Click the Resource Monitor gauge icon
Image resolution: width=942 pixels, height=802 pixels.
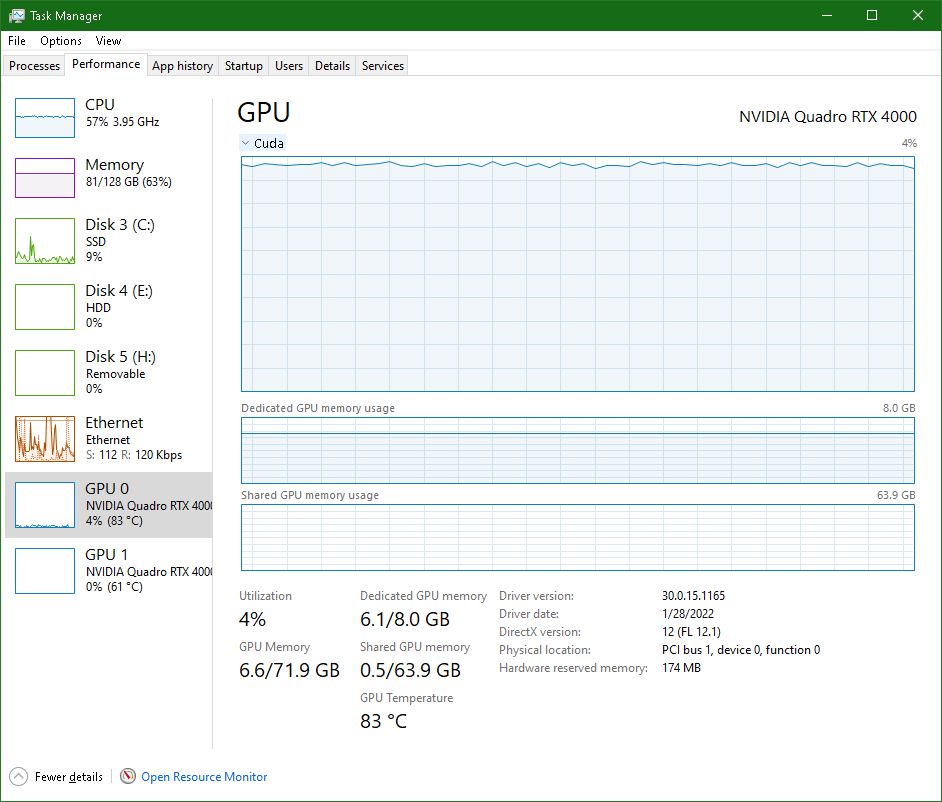click(x=127, y=776)
